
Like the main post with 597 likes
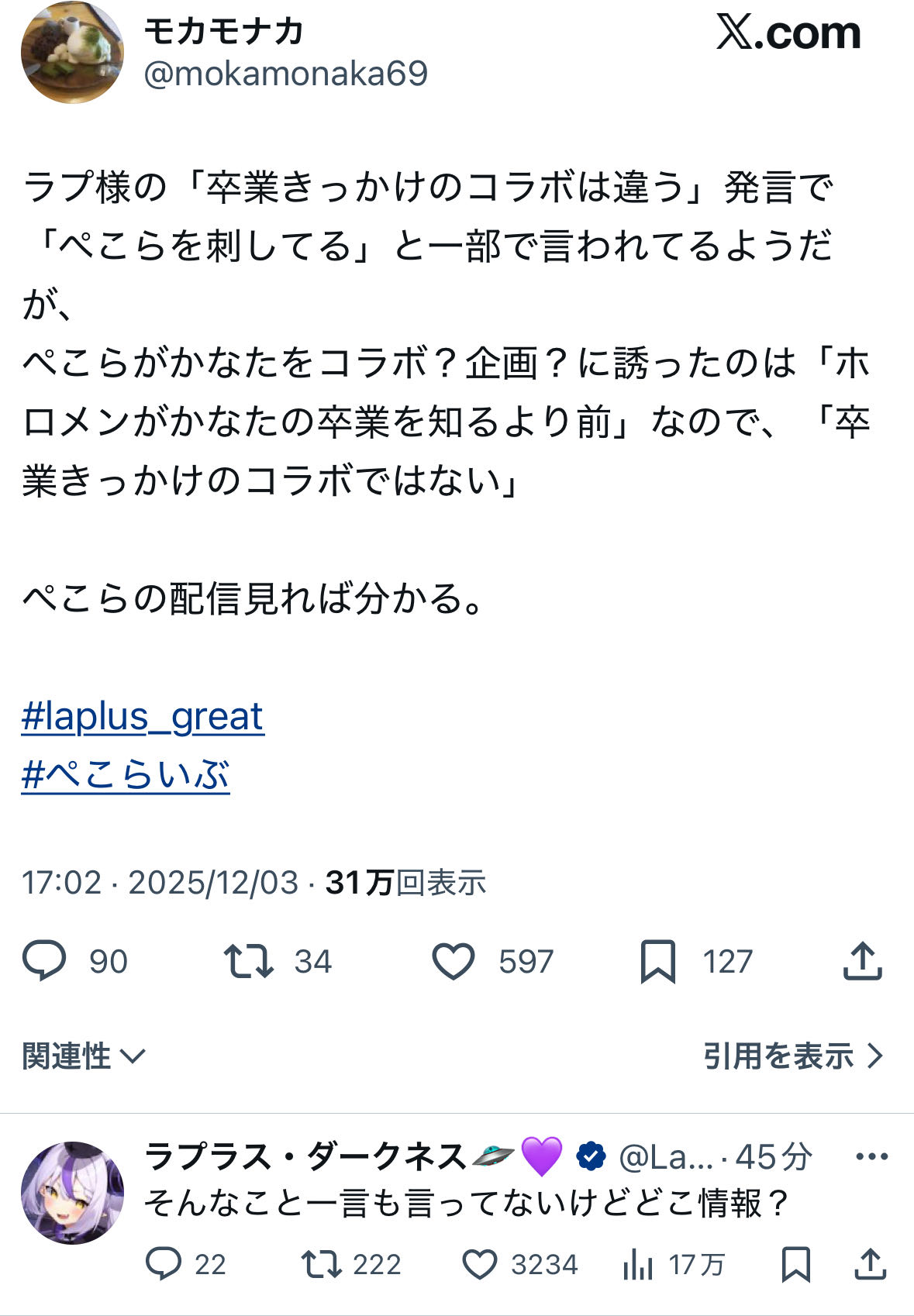(x=454, y=961)
